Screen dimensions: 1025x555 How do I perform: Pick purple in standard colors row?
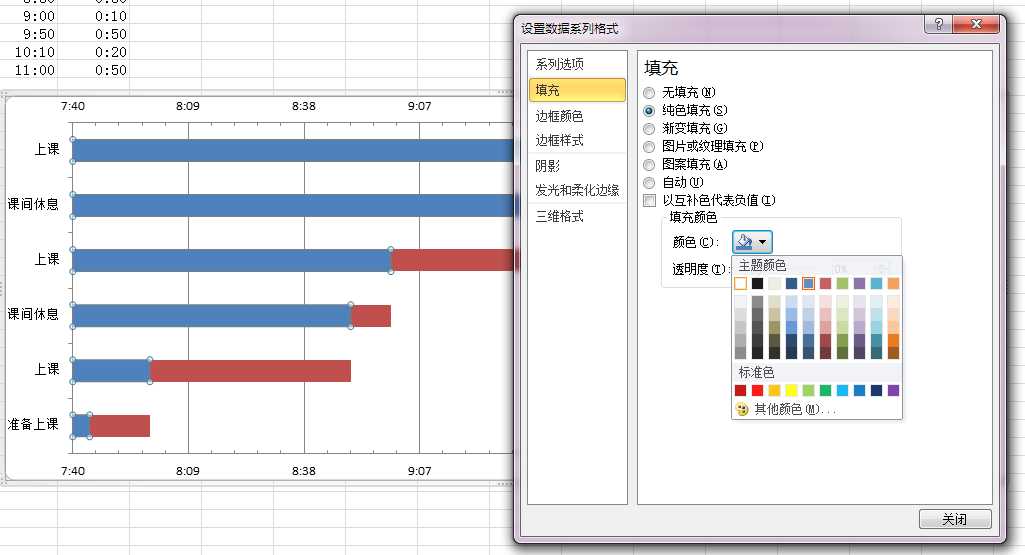coord(894,390)
